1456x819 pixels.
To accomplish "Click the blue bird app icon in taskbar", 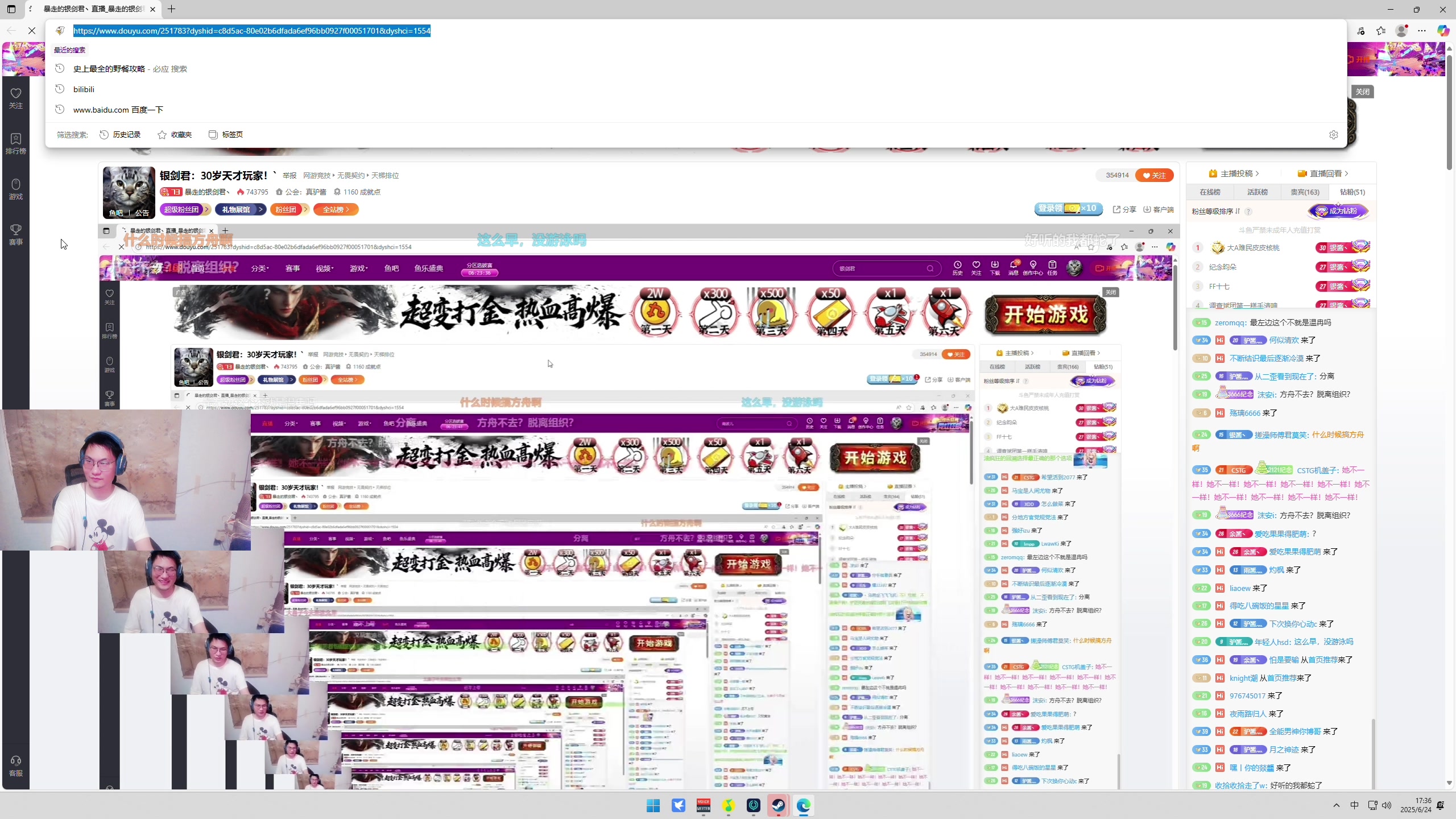I will pos(679,805).
